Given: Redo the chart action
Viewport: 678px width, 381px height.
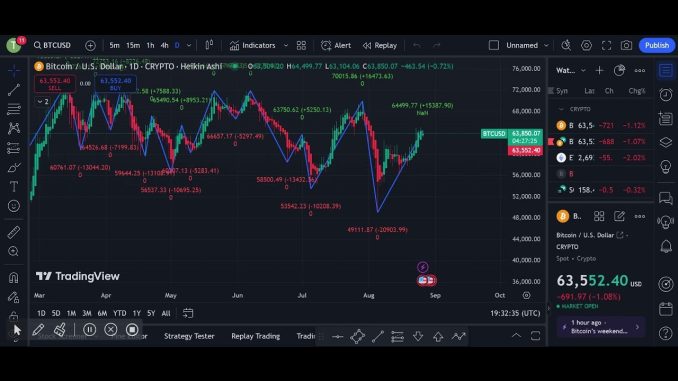Looking at the screenshot, I should tap(437, 45).
